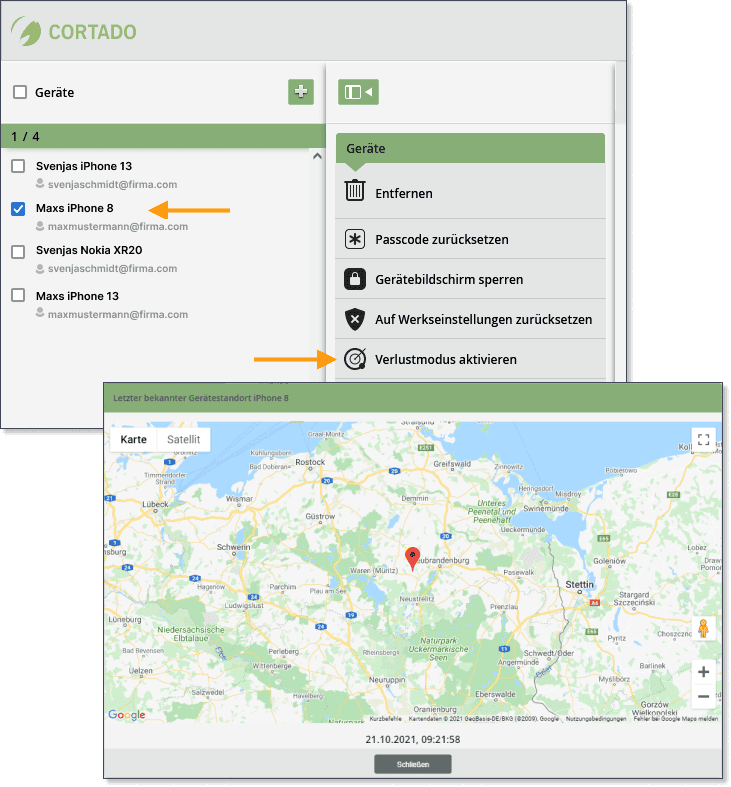Check the Geräte select-all checkbox

click(20, 92)
